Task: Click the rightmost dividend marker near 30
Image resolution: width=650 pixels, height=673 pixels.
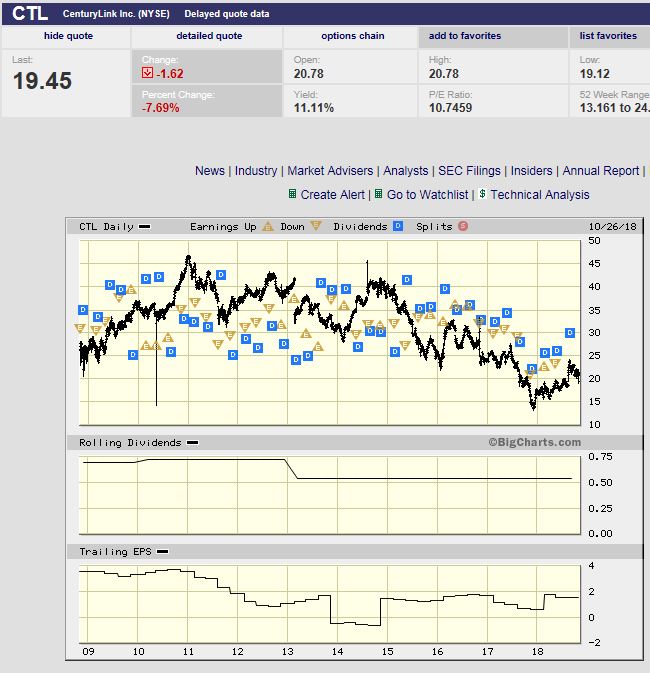Action: click(570, 333)
